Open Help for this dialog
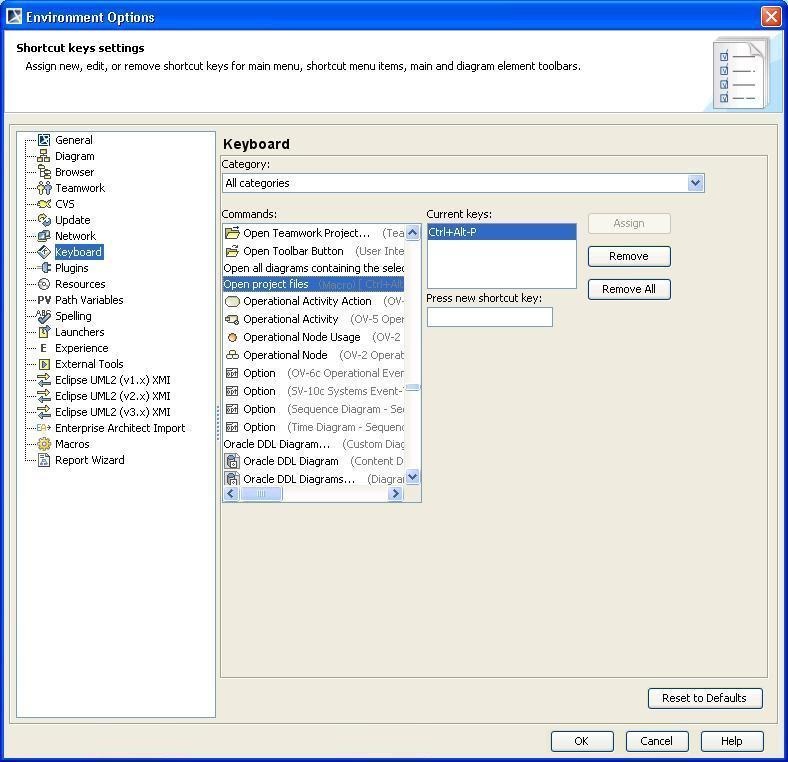 click(732, 741)
